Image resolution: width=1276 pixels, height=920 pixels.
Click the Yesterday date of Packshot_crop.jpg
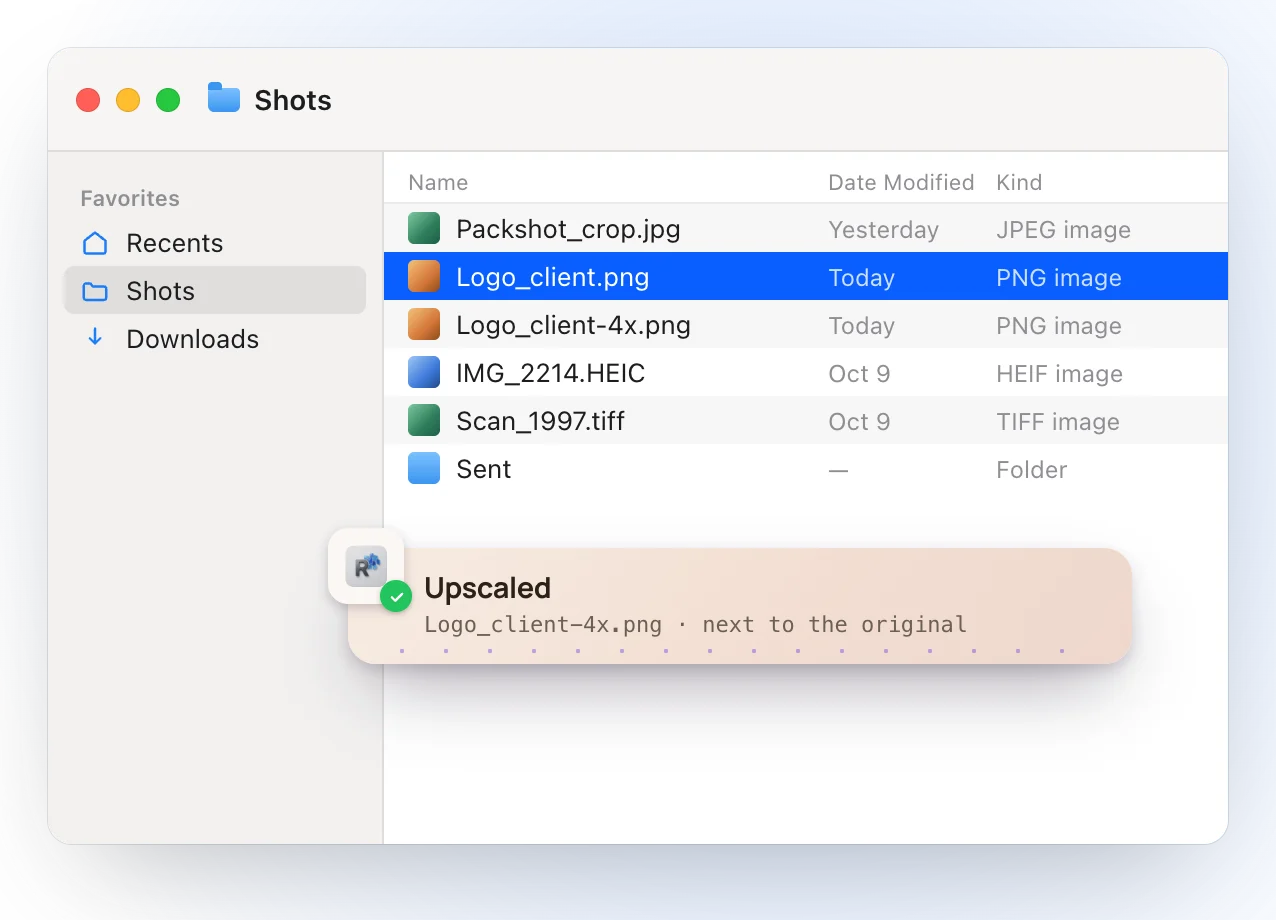884,230
